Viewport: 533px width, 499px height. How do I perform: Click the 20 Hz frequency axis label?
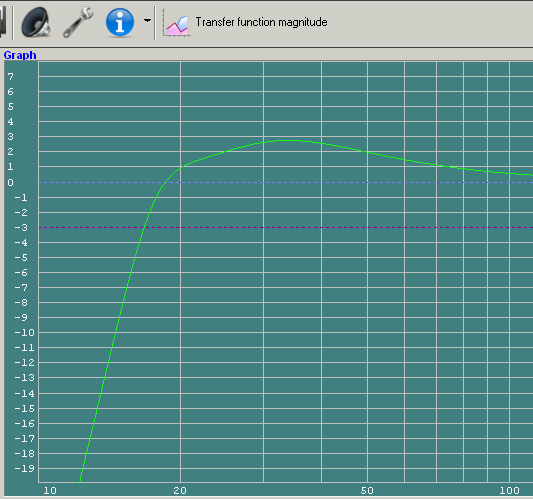[x=180, y=491]
